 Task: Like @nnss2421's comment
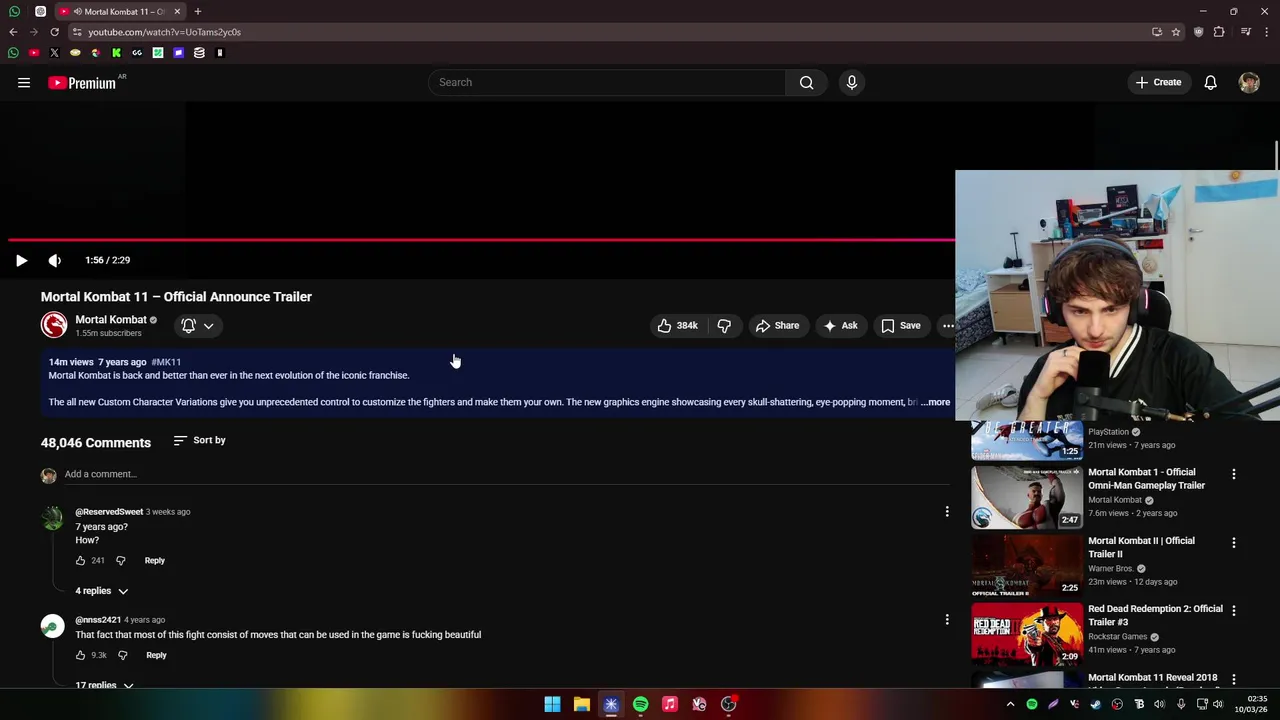[x=81, y=655]
